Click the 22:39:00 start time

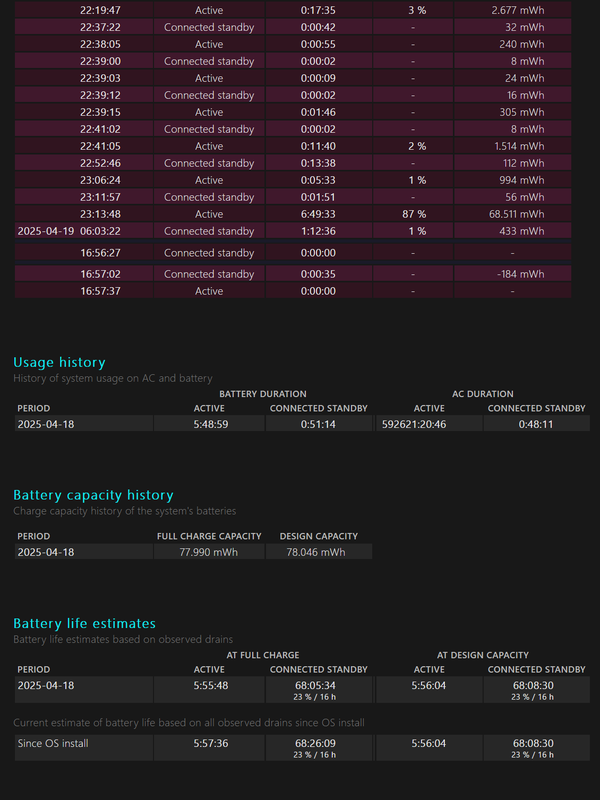pyautogui.click(x=100, y=61)
